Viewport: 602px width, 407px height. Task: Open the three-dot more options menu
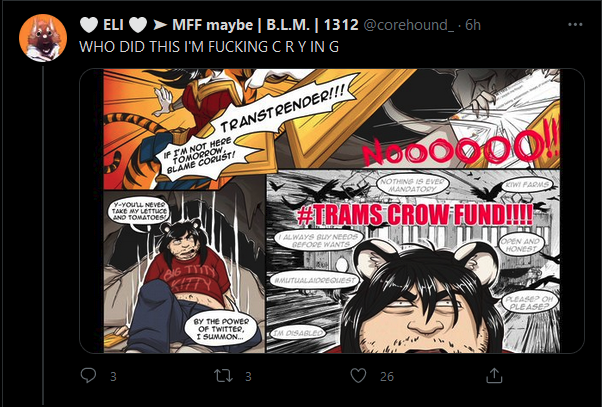tap(575, 25)
